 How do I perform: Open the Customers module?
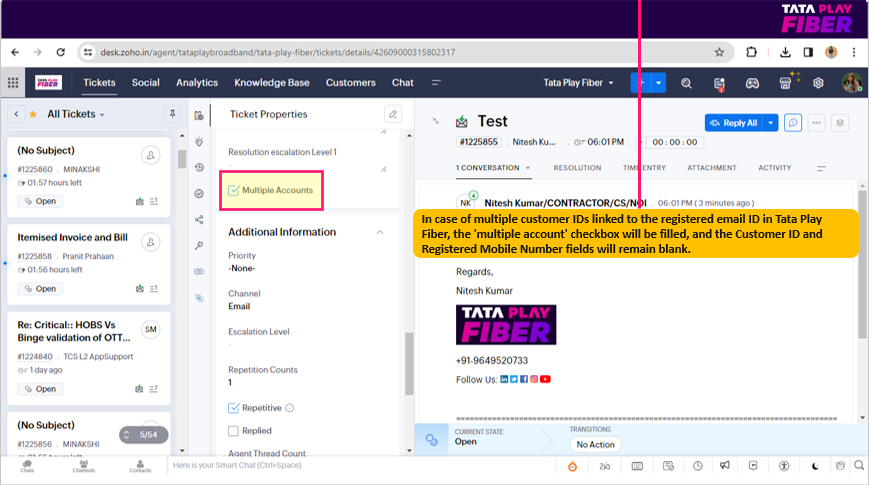(350, 83)
